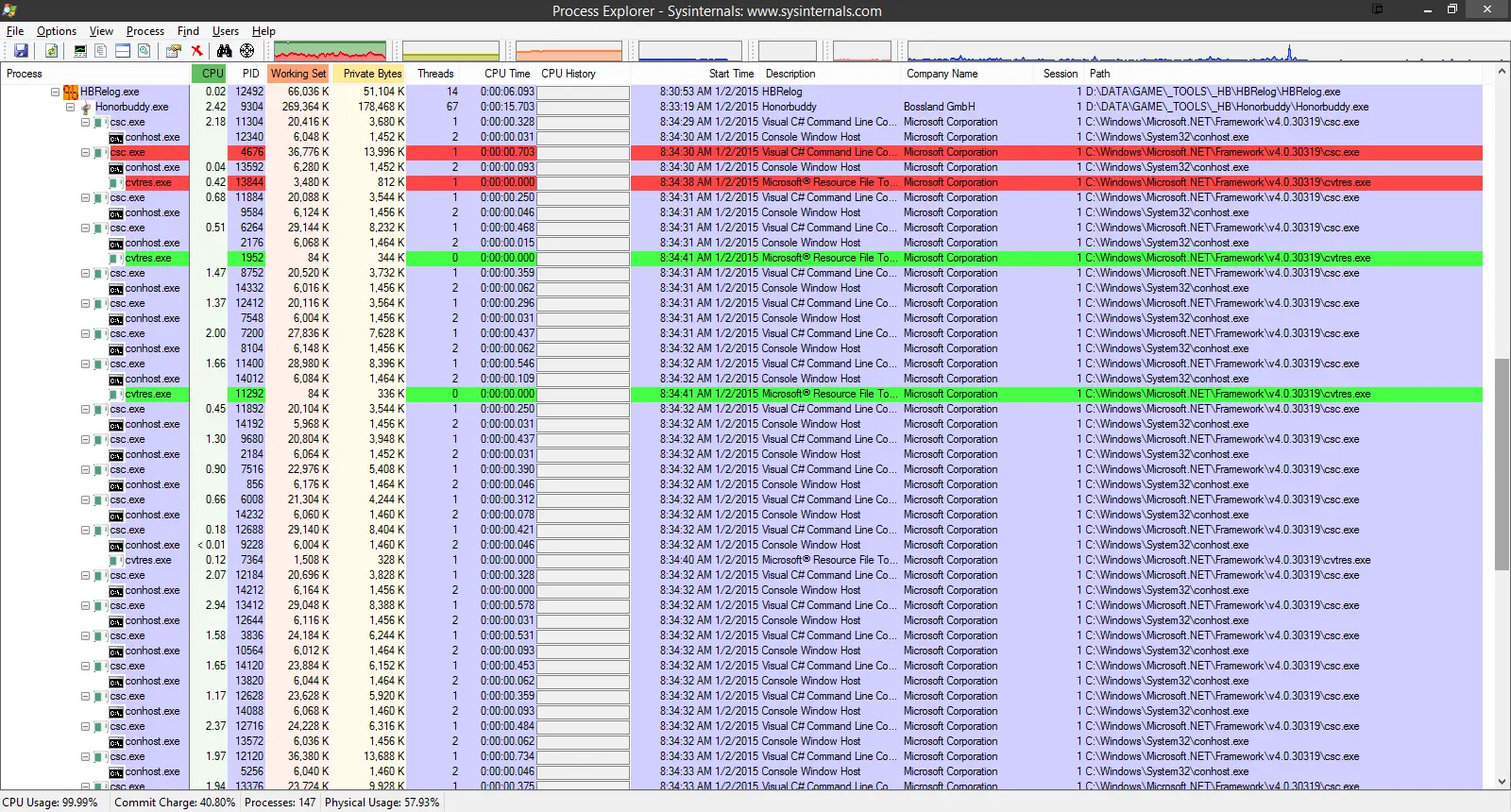The width and height of the screenshot is (1511, 812).
Task: Collapse the csc.exe node with PID 7200
Action: pos(85,333)
